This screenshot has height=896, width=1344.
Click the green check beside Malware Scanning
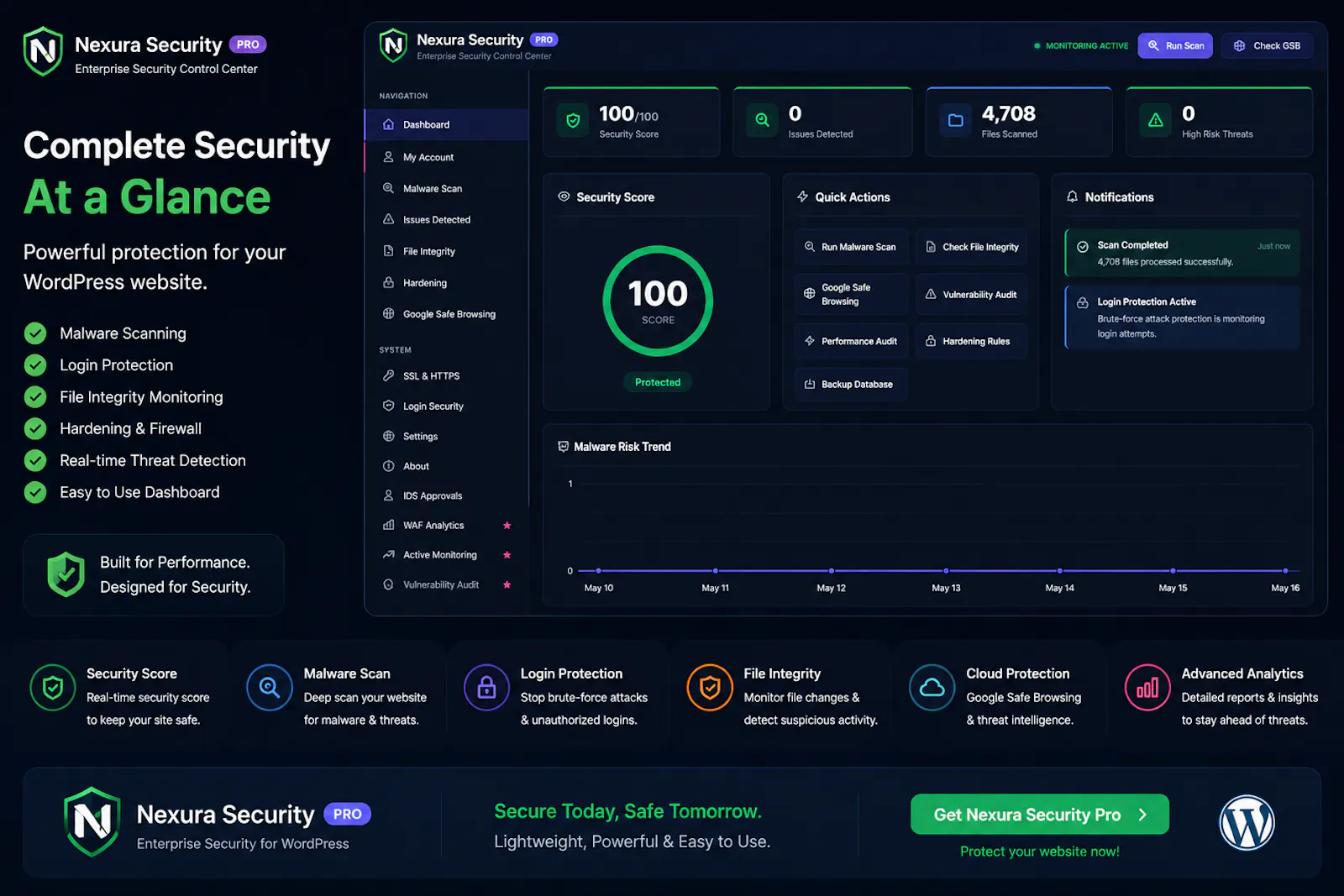[35, 333]
